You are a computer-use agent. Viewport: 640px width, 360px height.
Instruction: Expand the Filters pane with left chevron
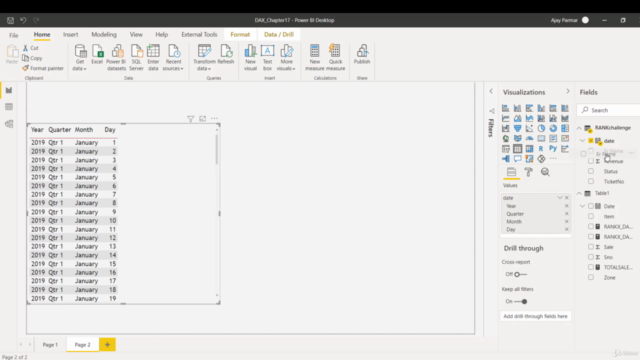[x=491, y=91]
